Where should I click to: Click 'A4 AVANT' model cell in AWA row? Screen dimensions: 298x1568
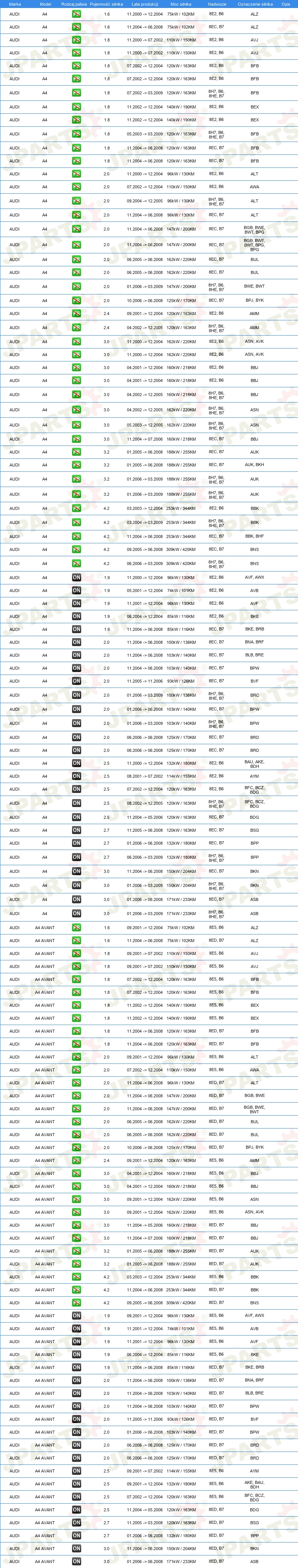pos(45,1070)
